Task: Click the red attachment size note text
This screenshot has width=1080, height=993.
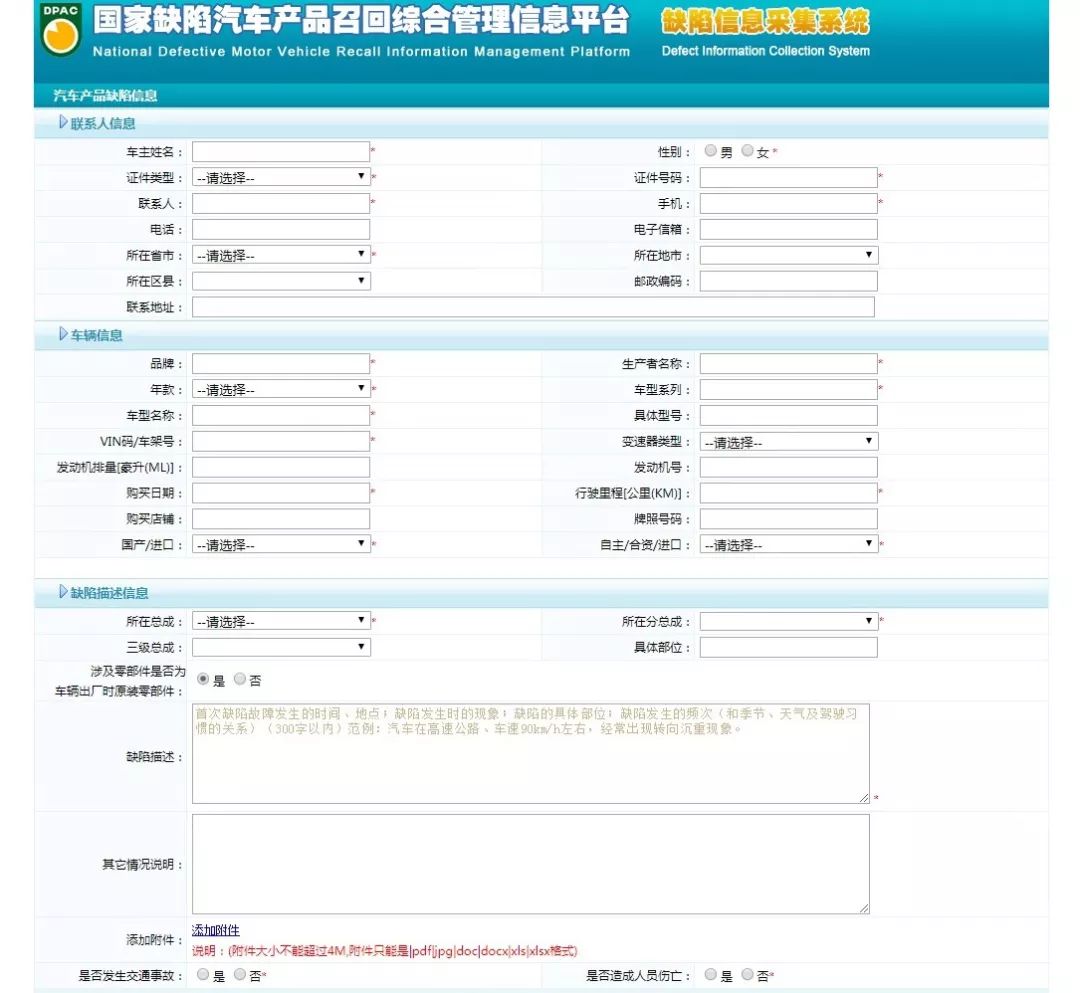Action: [x=385, y=951]
